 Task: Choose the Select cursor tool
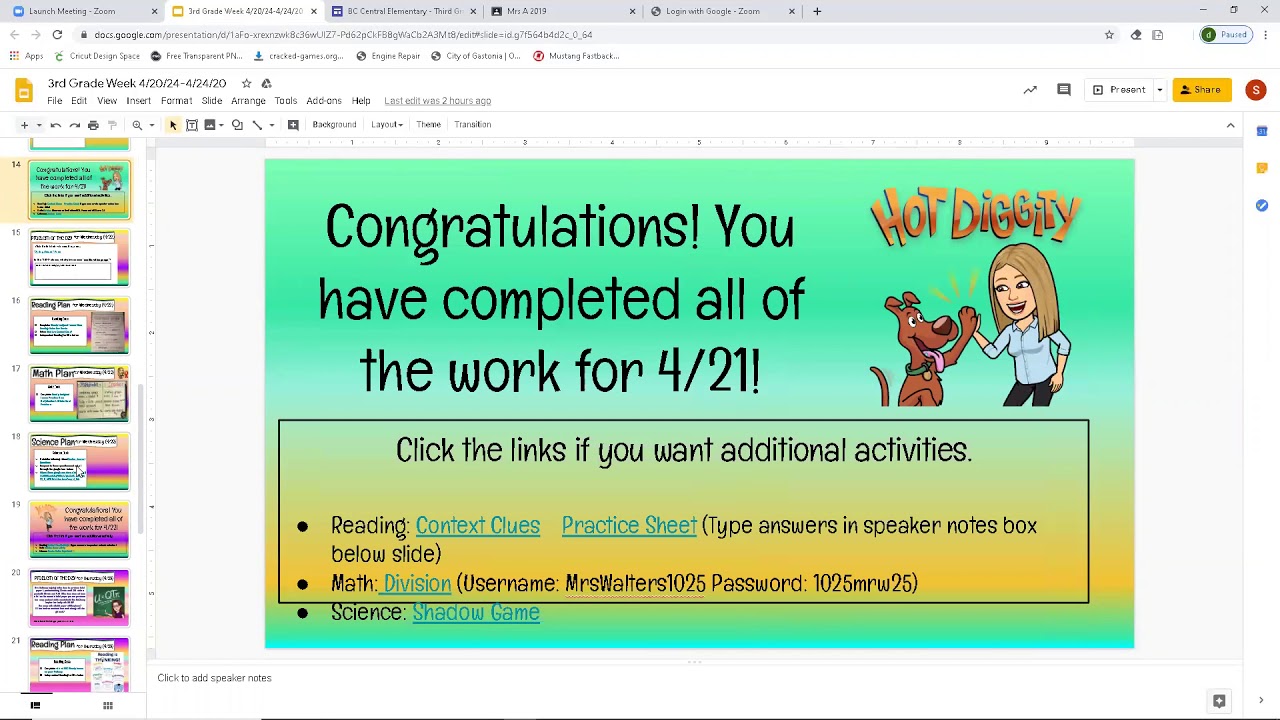[173, 125]
